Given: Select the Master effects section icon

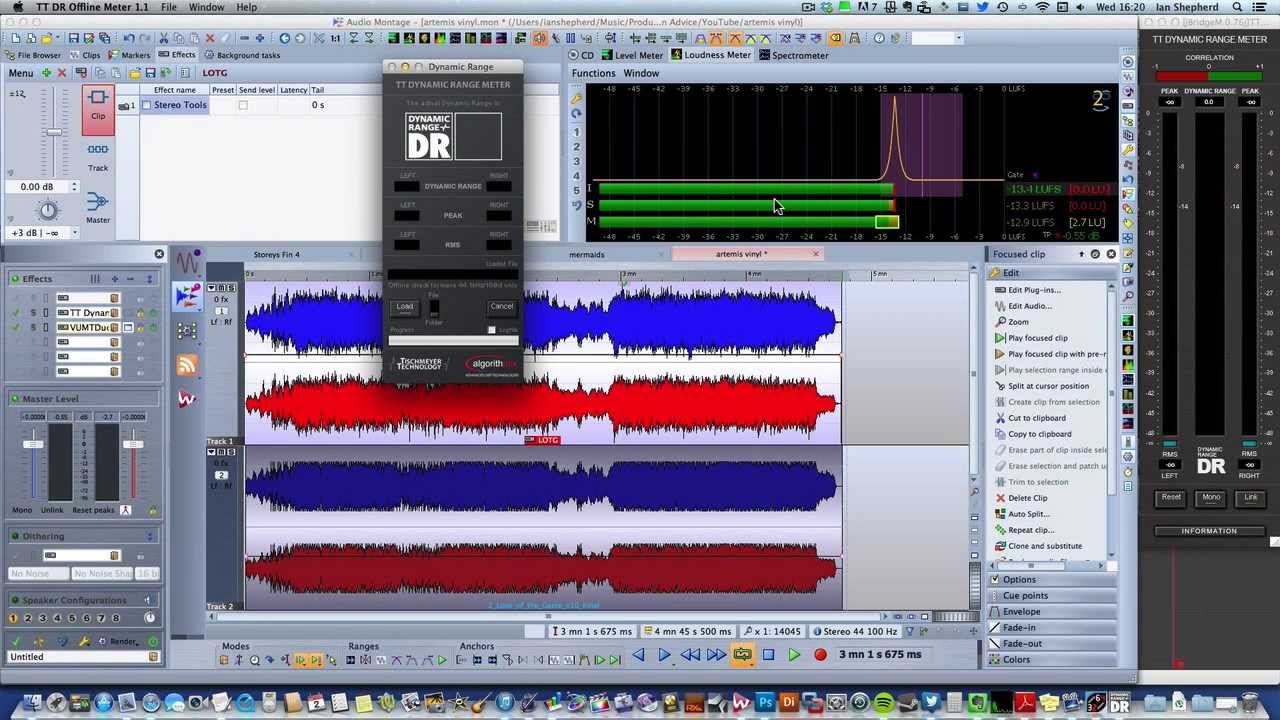Looking at the screenshot, I should coord(98,200).
